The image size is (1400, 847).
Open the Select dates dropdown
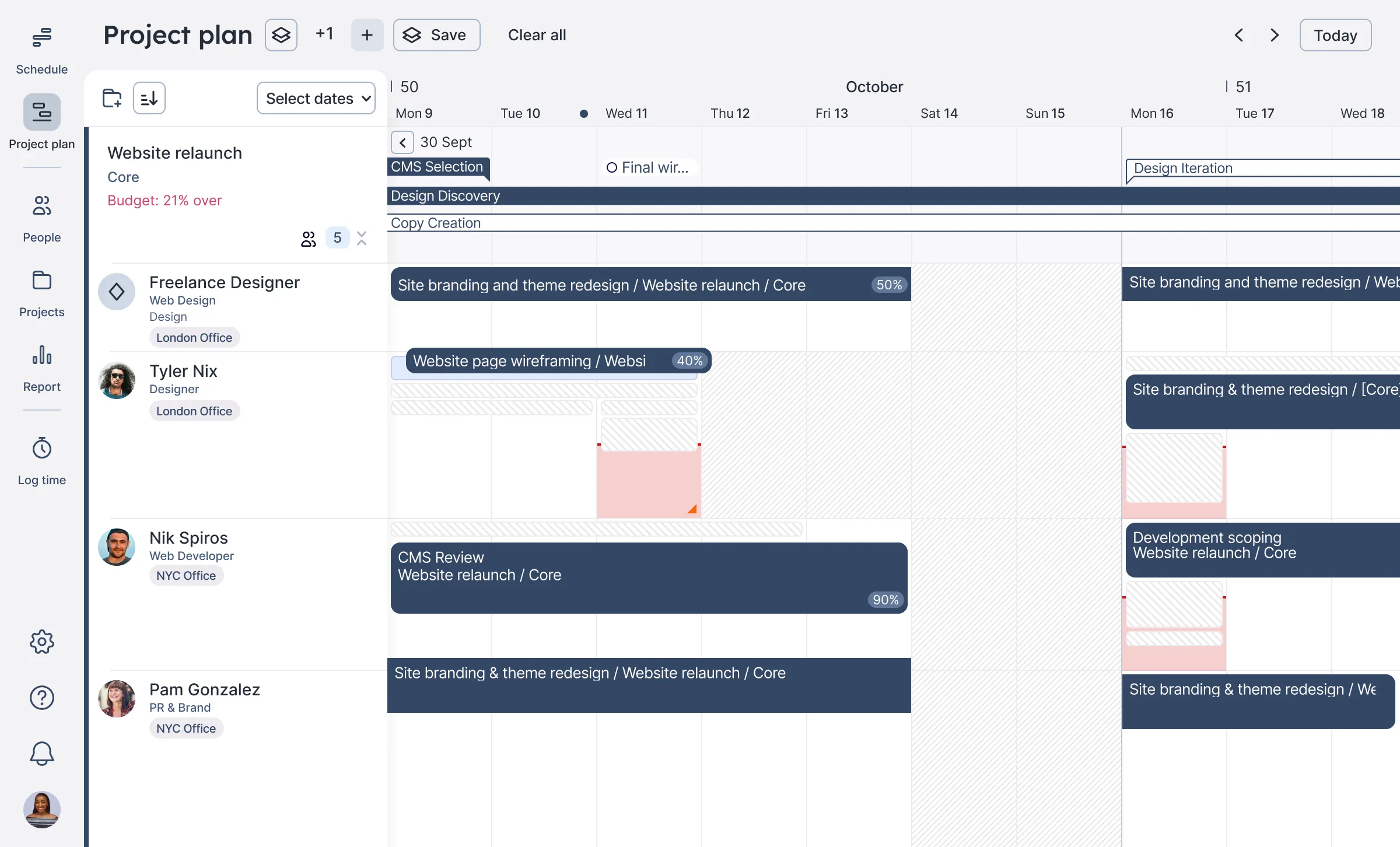(316, 97)
